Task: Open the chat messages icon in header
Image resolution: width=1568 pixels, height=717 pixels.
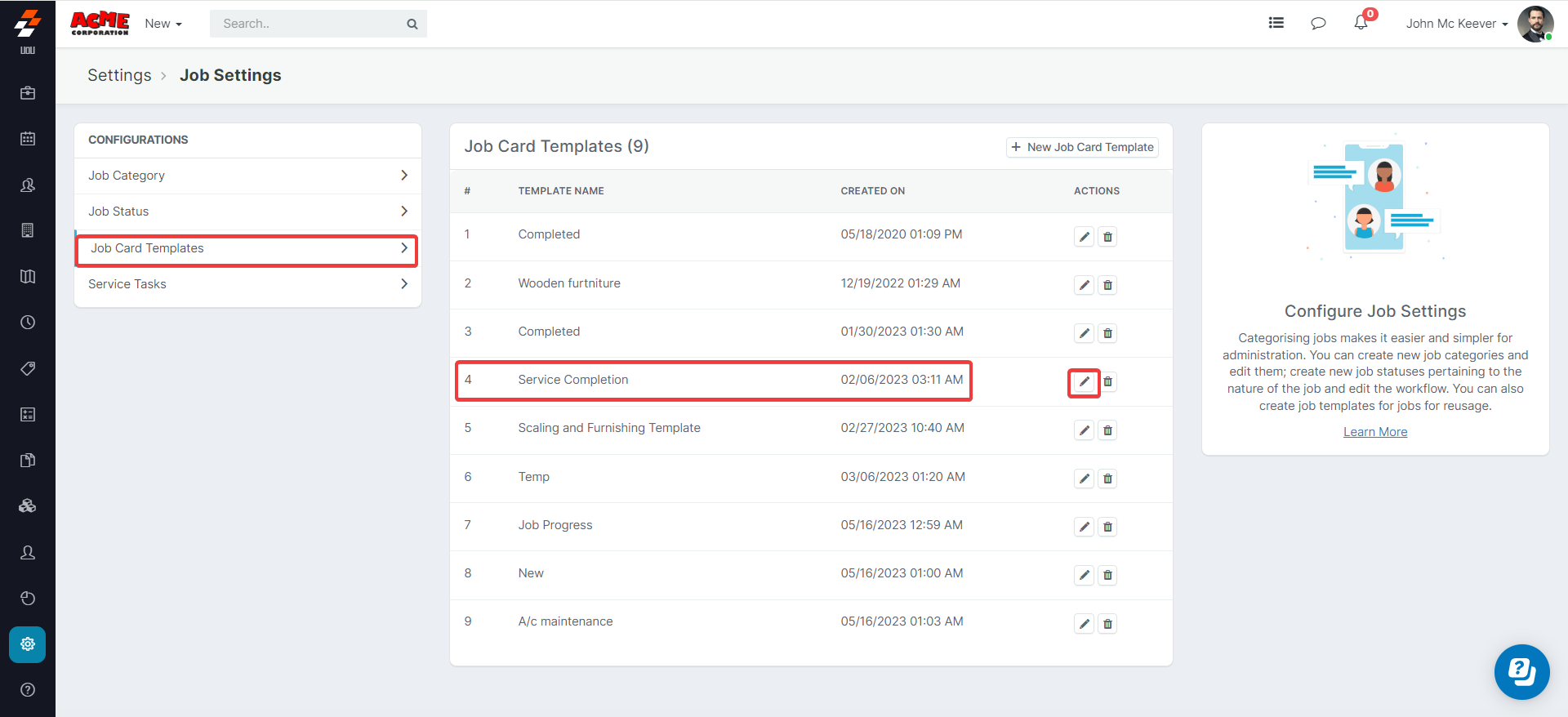Action: point(1318,23)
